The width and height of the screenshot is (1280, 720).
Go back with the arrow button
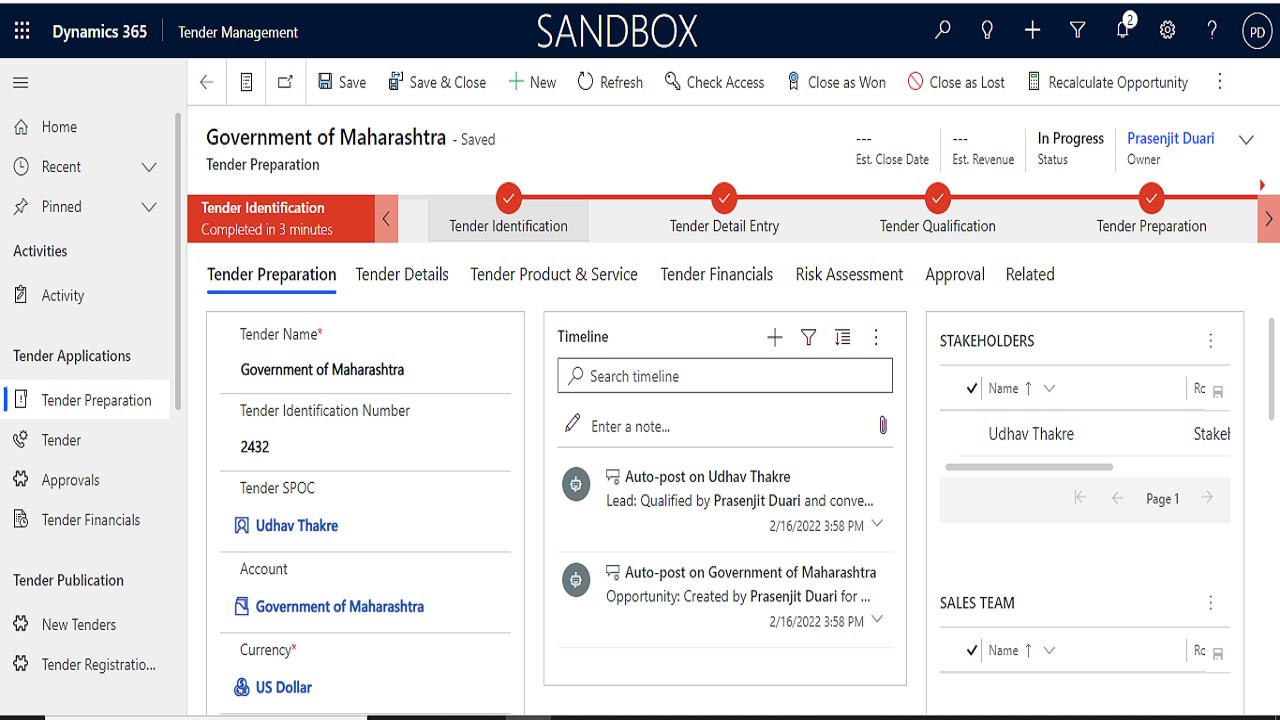point(207,82)
